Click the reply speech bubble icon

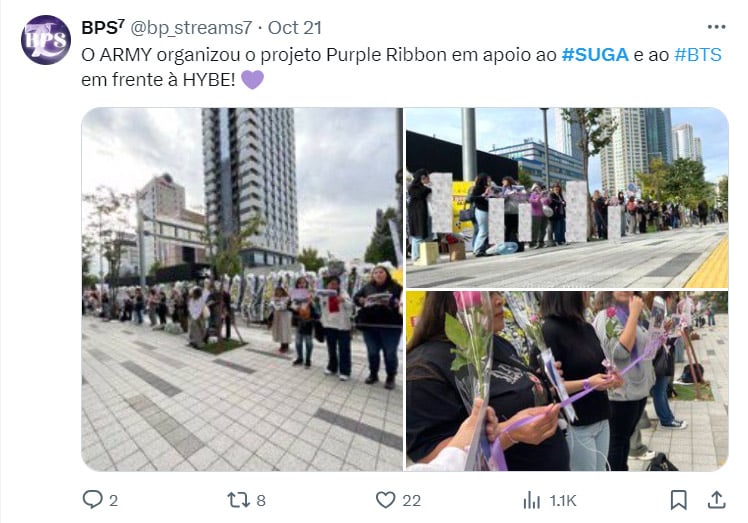coord(92,500)
